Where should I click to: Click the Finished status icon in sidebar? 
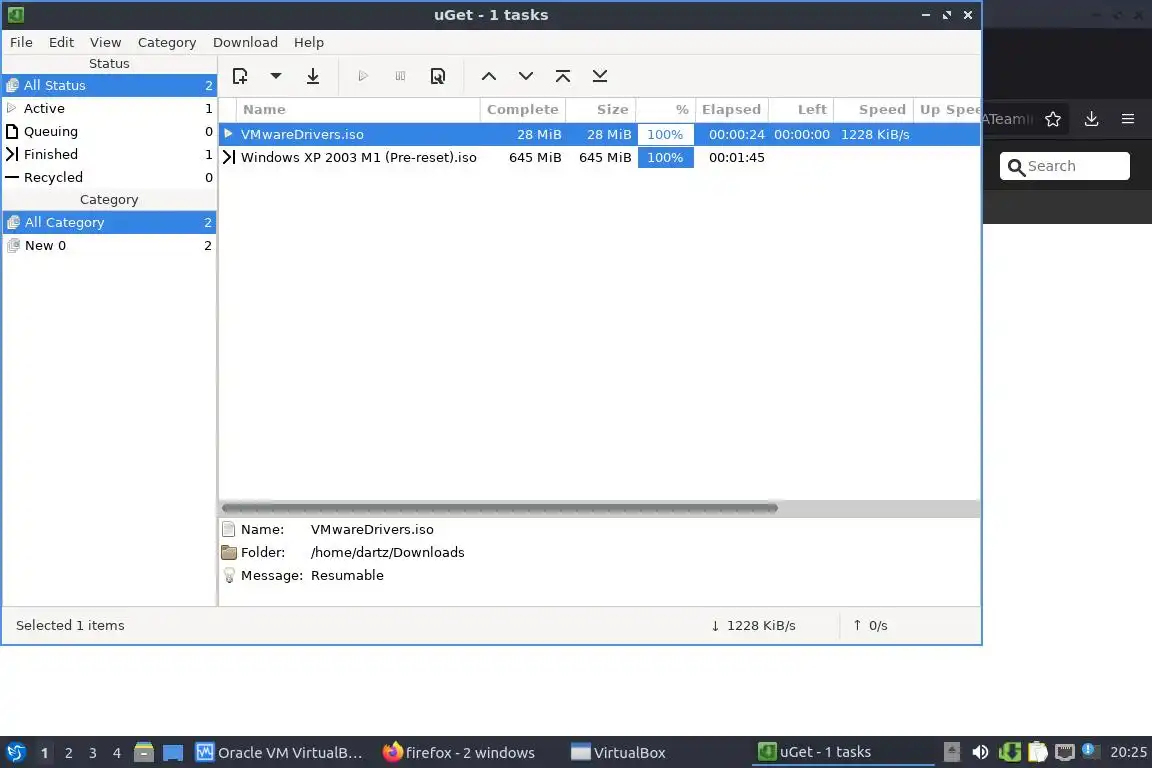[x=12, y=154]
